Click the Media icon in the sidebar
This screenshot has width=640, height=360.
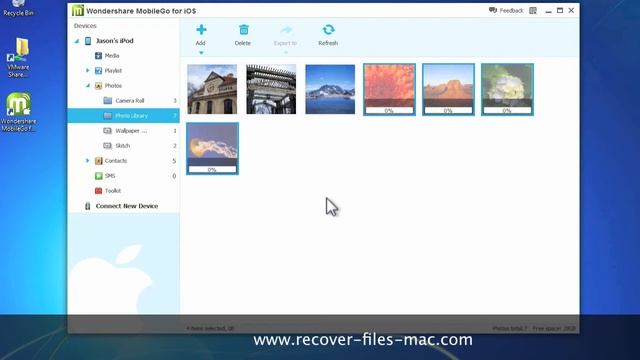(x=98, y=56)
